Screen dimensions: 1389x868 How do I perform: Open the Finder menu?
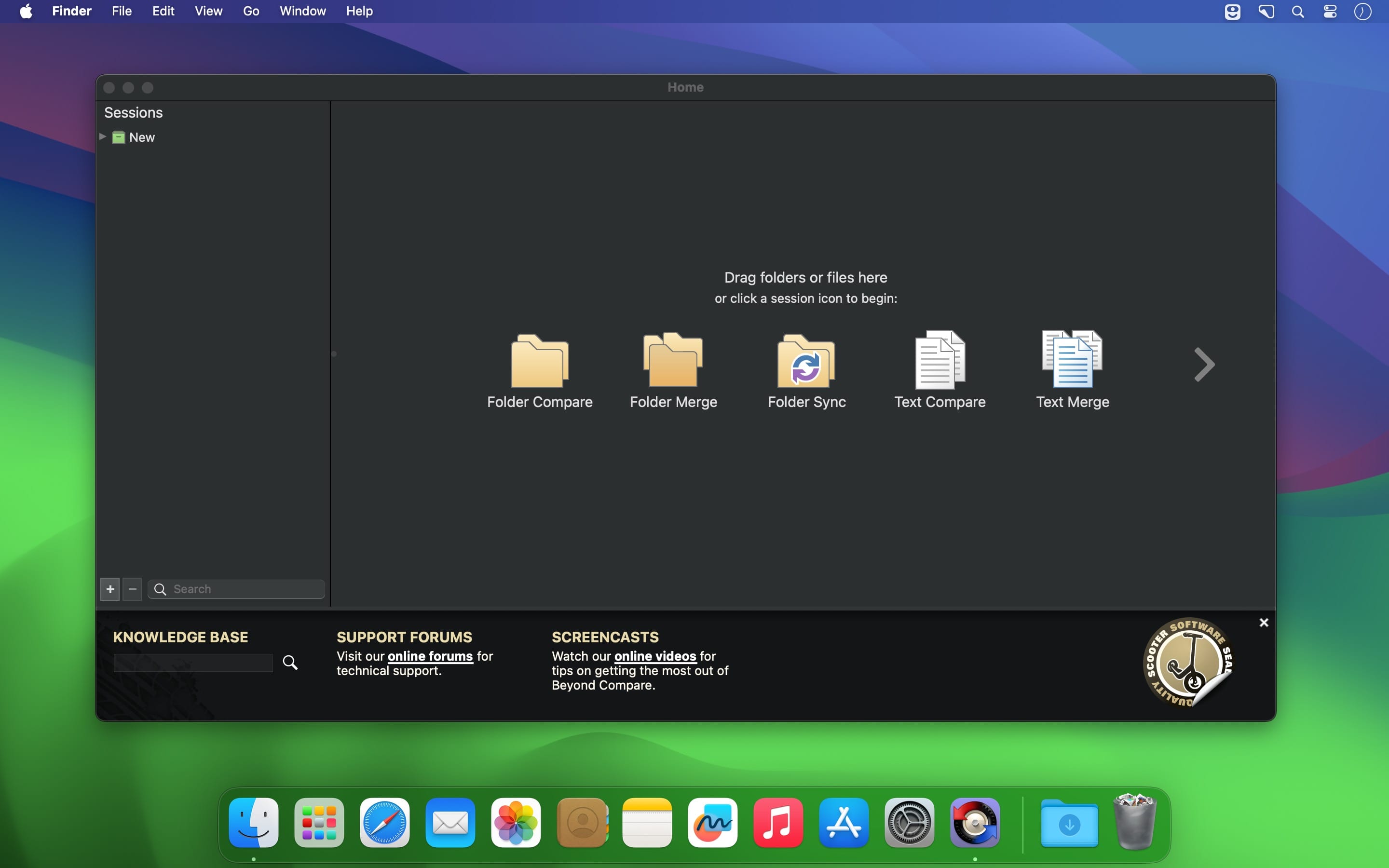[x=72, y=12]
